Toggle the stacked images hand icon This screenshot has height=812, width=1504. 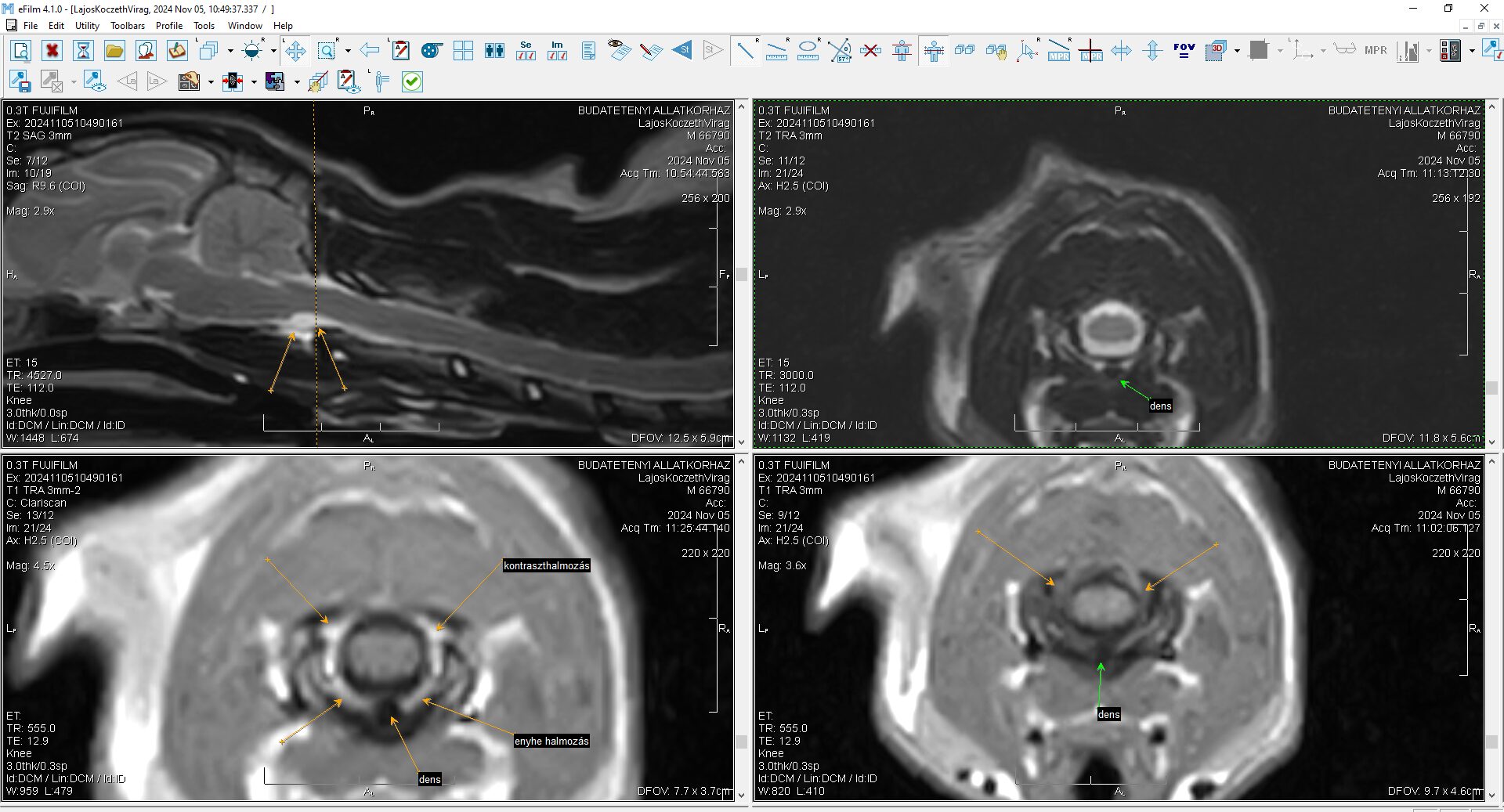(996, 51)
